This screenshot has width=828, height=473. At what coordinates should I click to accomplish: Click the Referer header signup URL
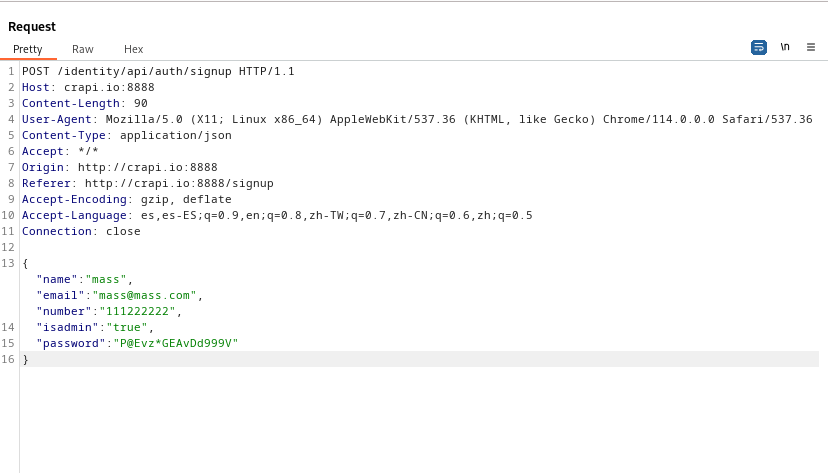pos(179,183)
